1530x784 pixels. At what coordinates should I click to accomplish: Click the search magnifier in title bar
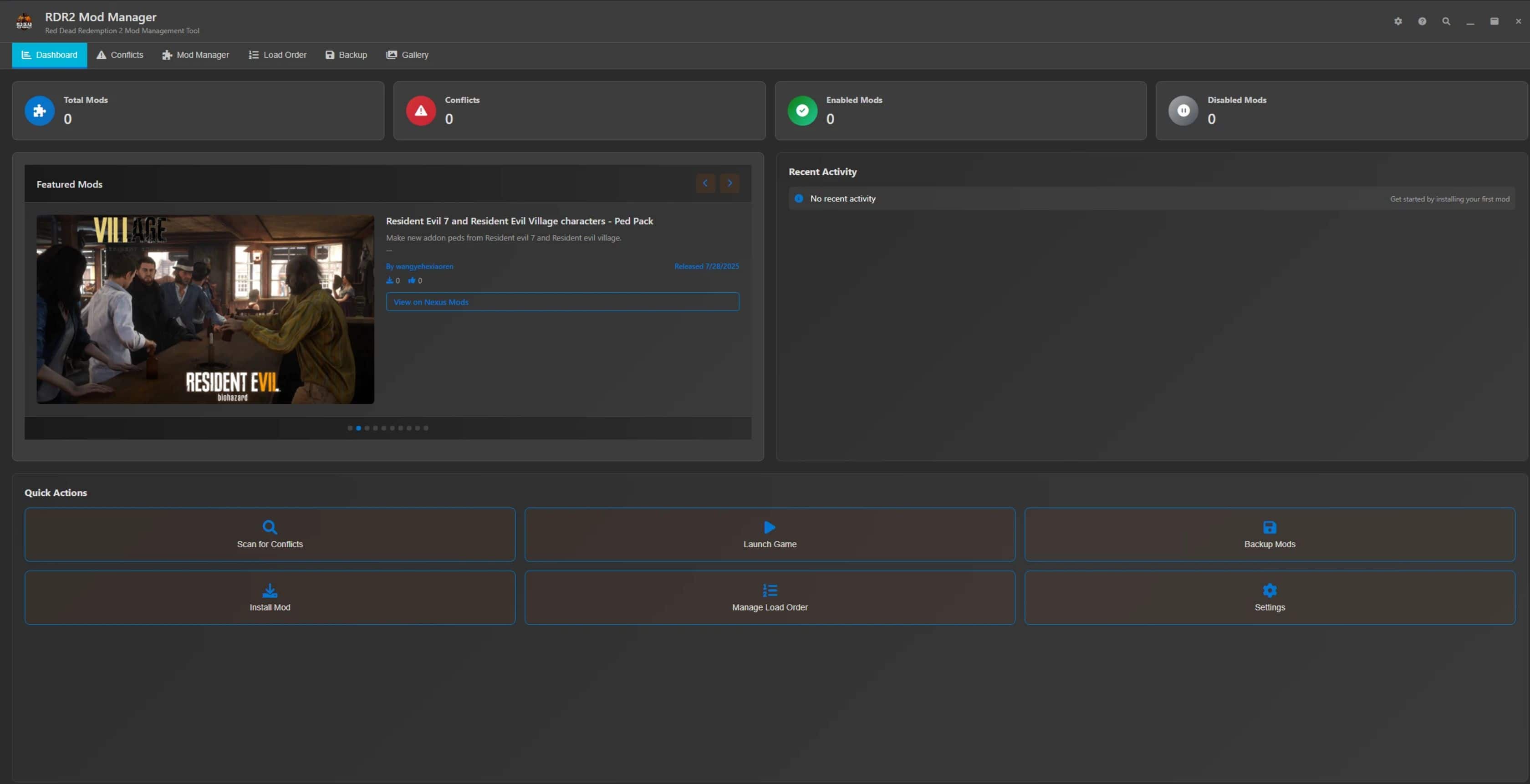tap(1446, 21)
